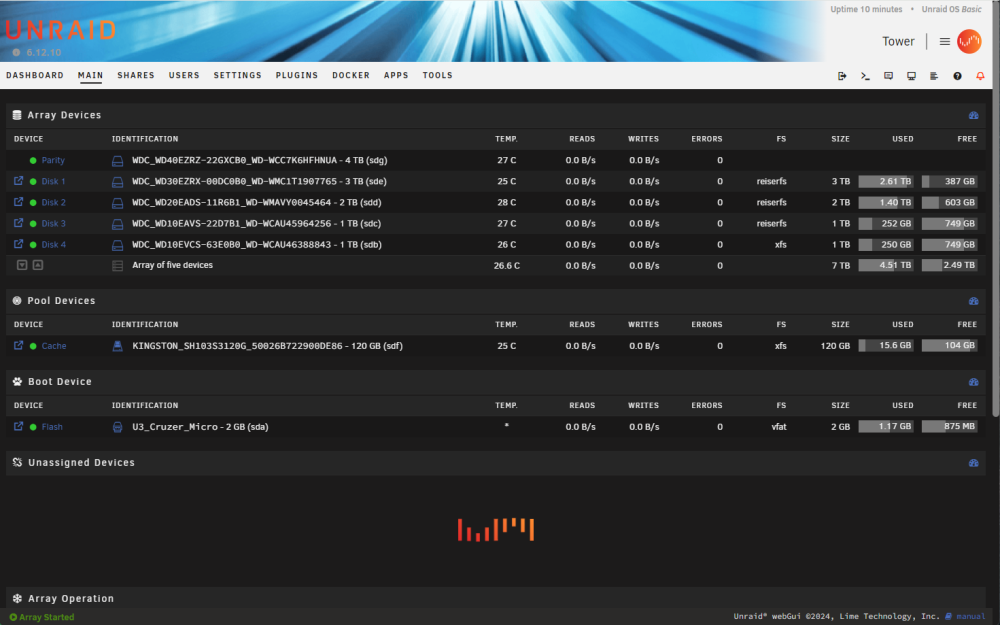
Task: Open the Disk 4 settings link
Action: 54,245
